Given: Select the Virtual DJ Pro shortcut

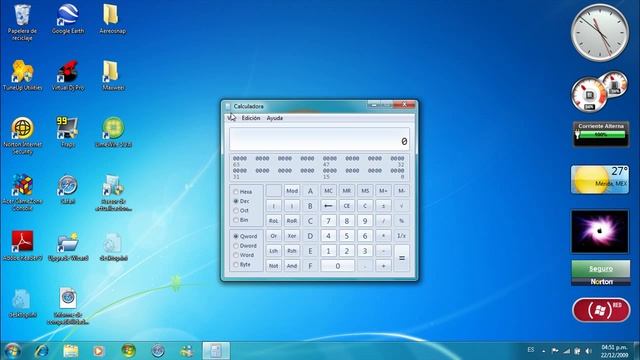Looking at the screenshot, I should pyautogui.click(x=68, y=76).
